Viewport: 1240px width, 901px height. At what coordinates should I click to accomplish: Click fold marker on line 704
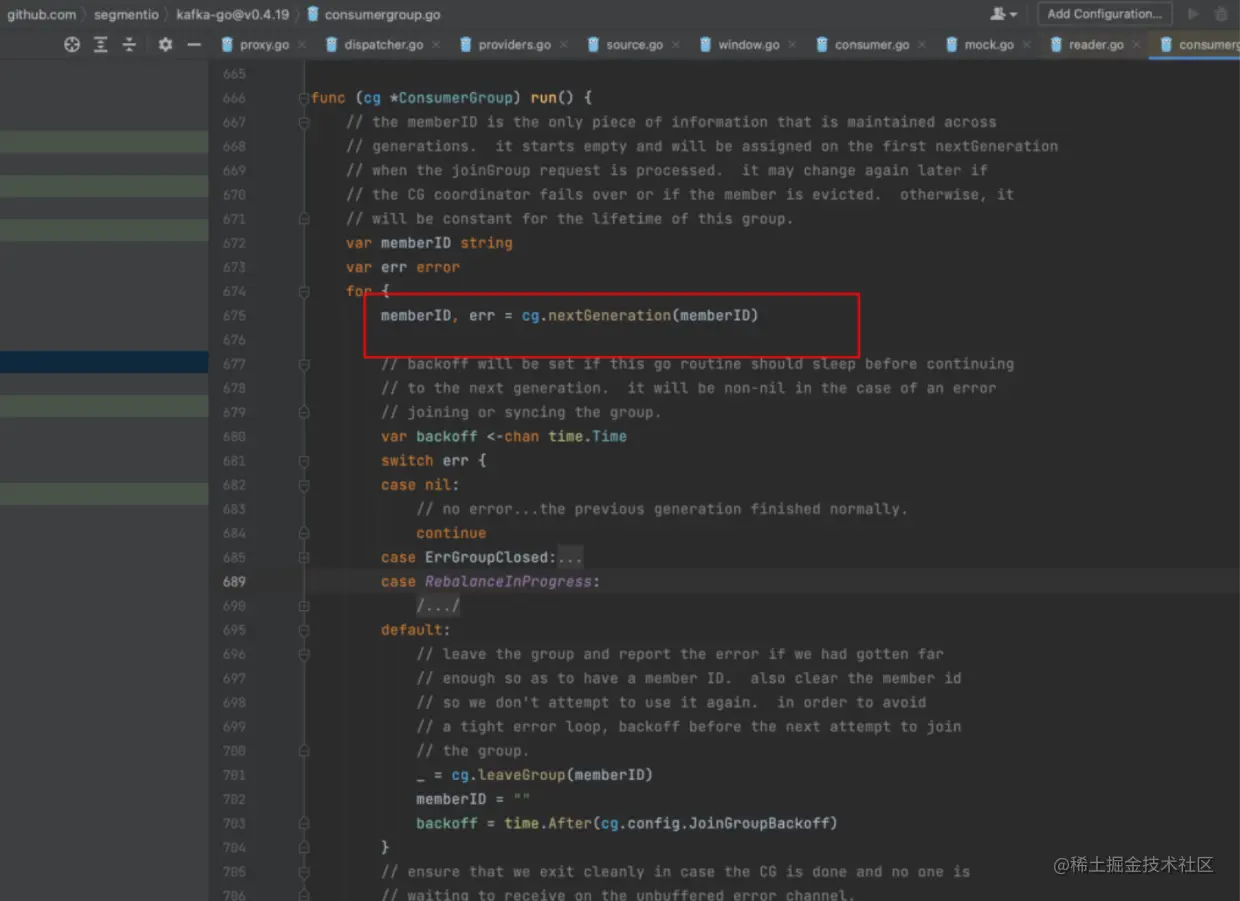304,847
